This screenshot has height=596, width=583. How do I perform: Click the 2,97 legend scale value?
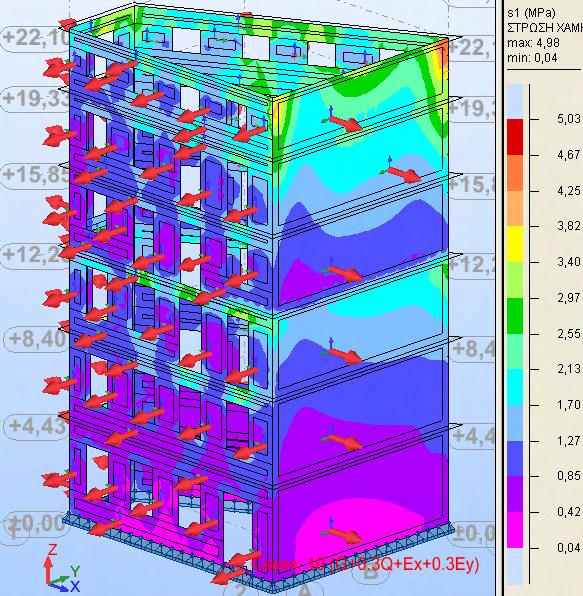tap(568, 298)
